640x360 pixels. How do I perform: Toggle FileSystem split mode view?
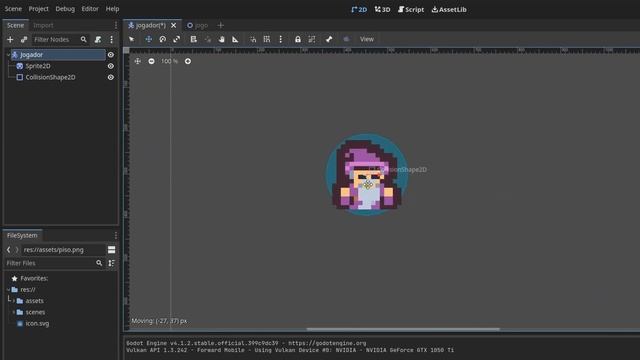[x=111, y=249]
